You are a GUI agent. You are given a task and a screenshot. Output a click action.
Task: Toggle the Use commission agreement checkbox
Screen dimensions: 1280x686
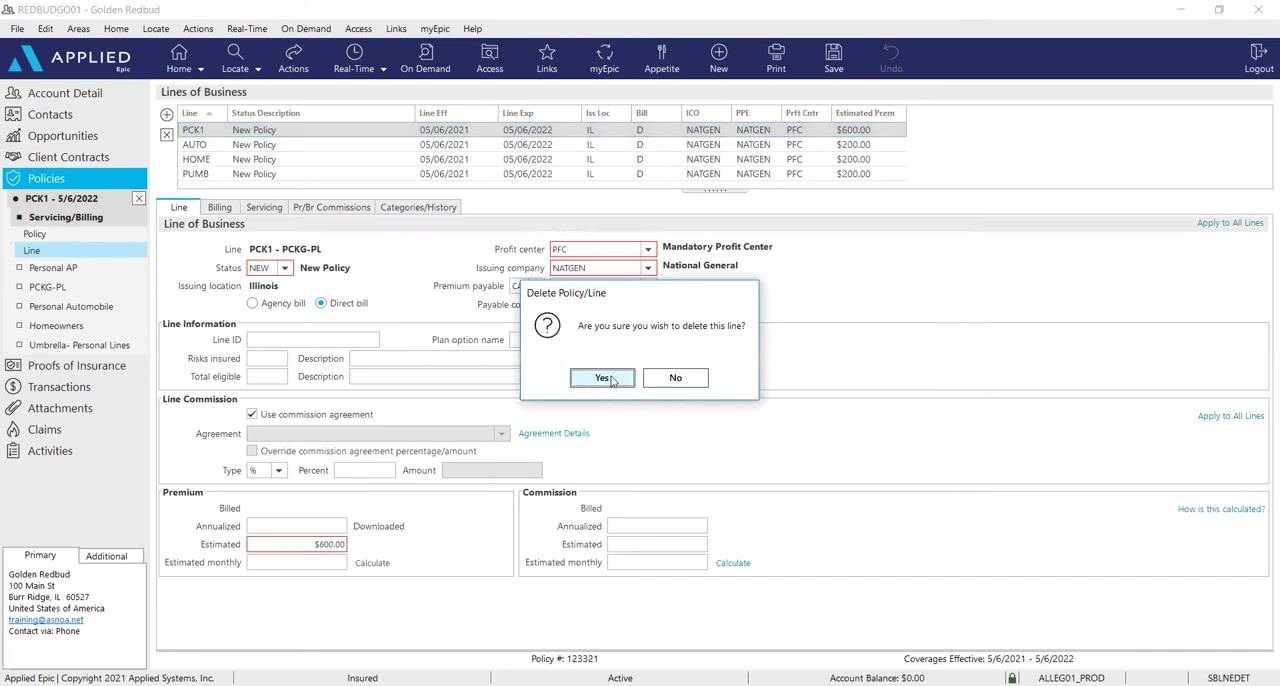[x=252, y=414]
